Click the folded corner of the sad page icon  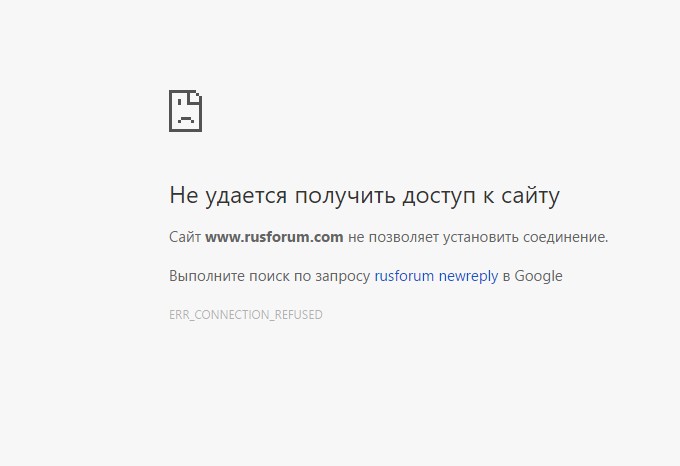coord(197,95)
